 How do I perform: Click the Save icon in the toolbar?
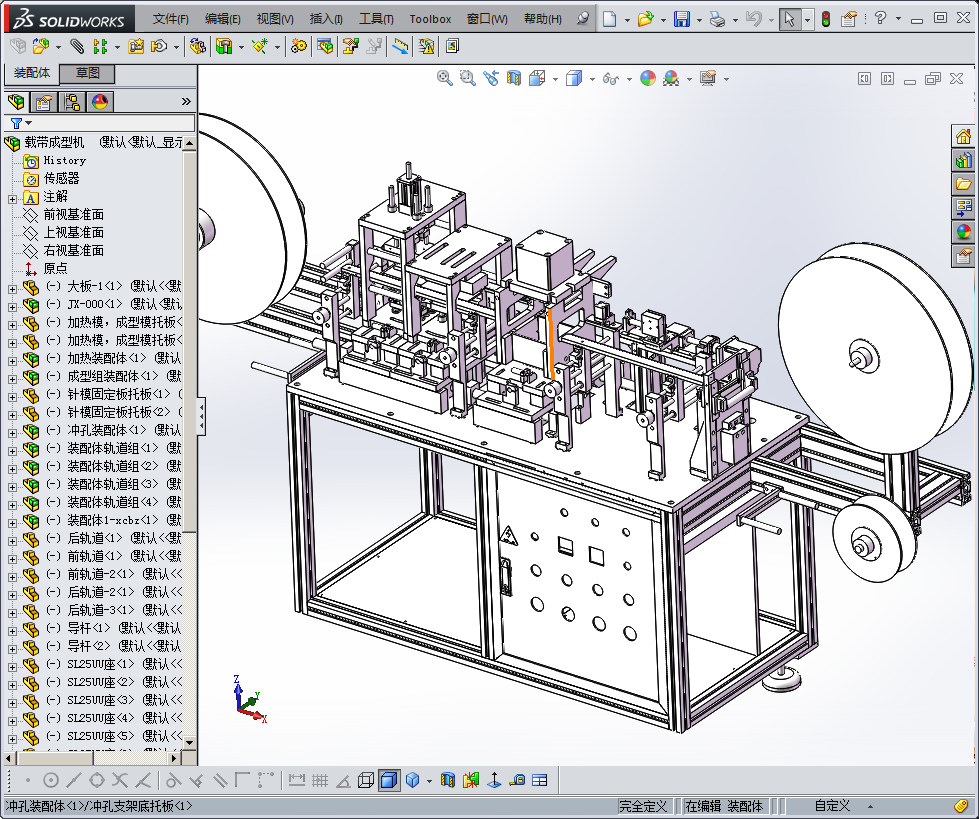pyautogui.click(x=681, y=19)
